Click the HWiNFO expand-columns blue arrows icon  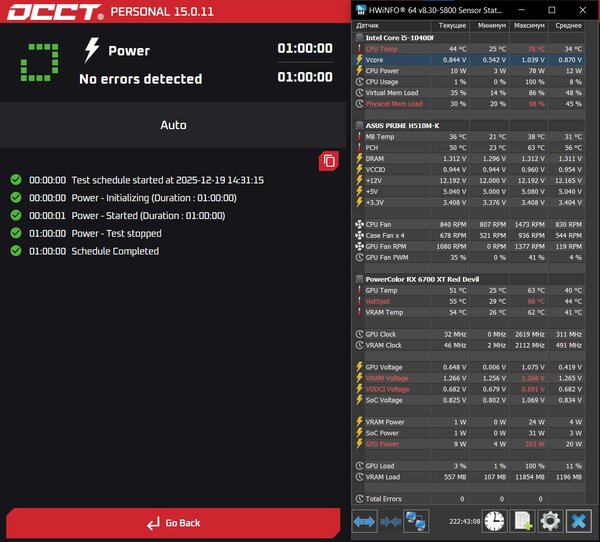point(364,521)
